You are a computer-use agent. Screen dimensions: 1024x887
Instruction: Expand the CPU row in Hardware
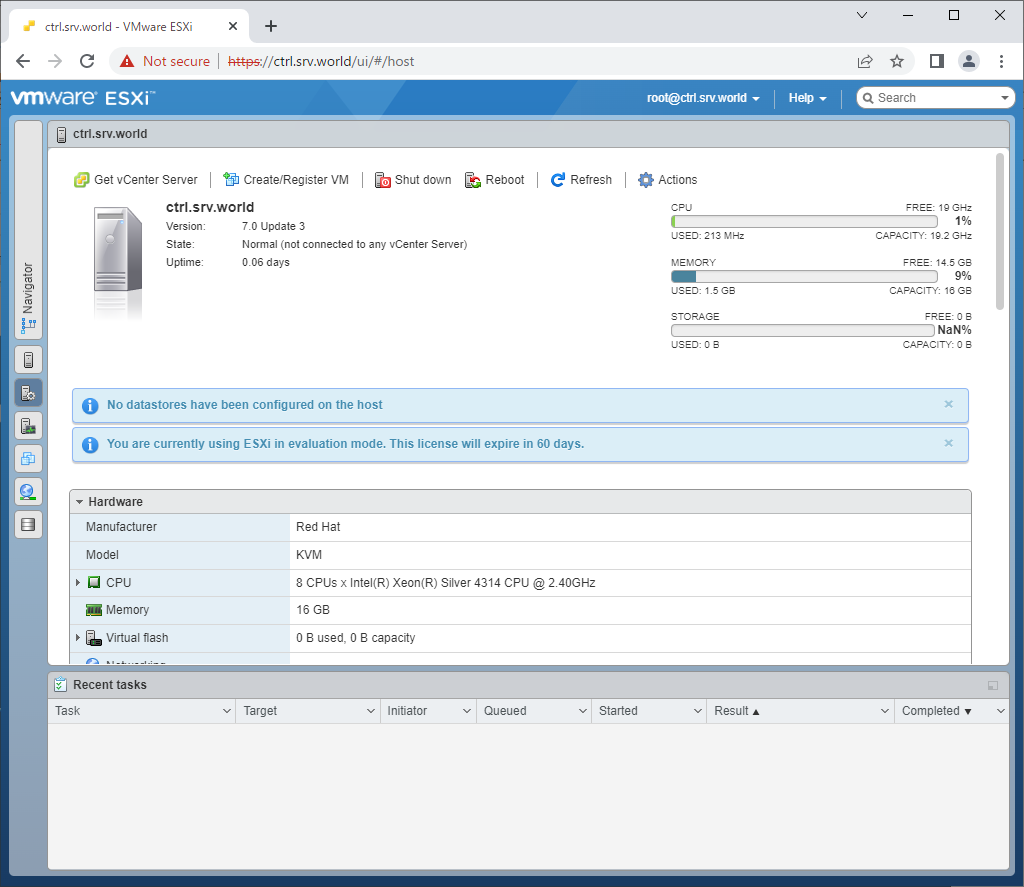pyautogui.click(x=78, y=582)
